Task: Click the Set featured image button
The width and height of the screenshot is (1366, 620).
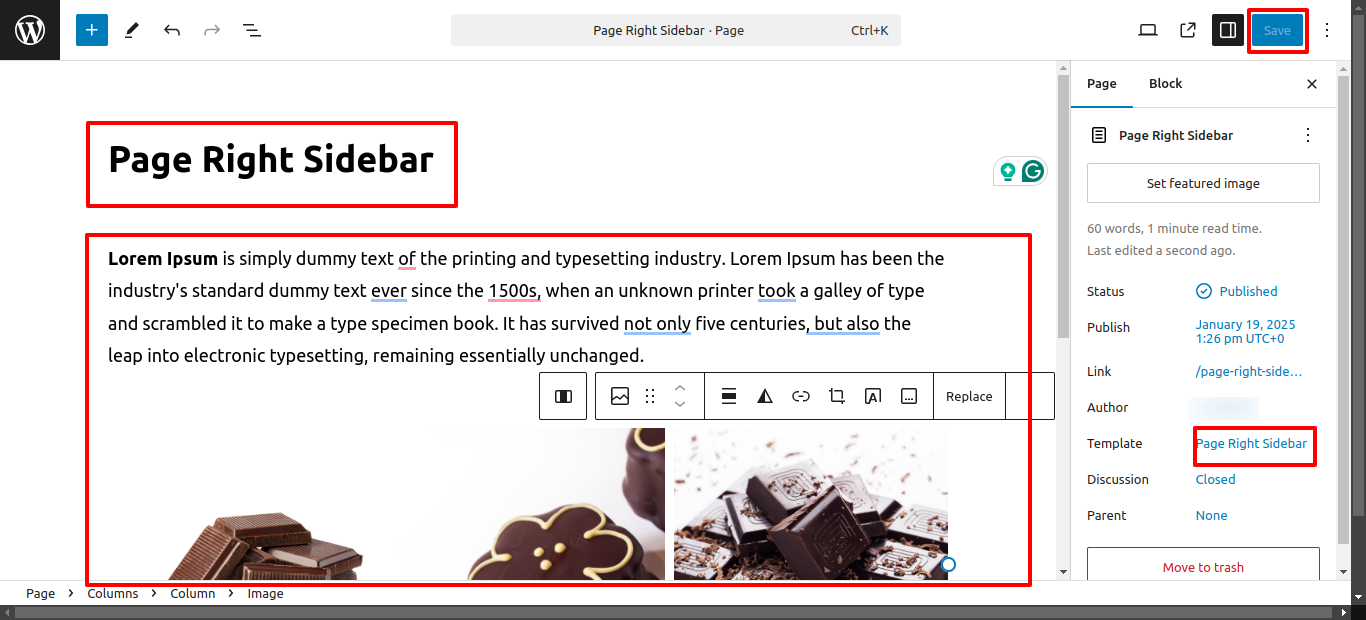Action: (x=1203, y=184)
